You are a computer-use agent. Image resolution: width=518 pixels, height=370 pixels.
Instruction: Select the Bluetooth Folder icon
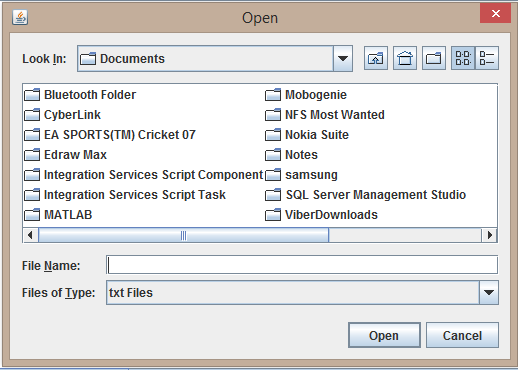tap(32, 95)
